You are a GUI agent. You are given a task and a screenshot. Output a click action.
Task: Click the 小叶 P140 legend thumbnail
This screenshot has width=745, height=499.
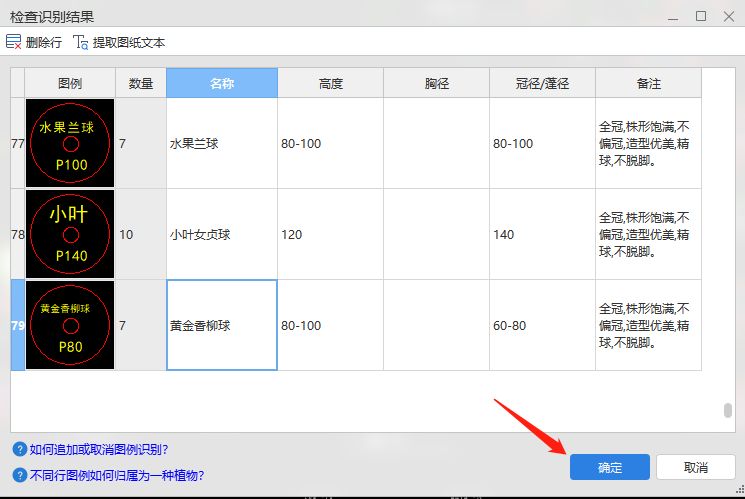70,234
